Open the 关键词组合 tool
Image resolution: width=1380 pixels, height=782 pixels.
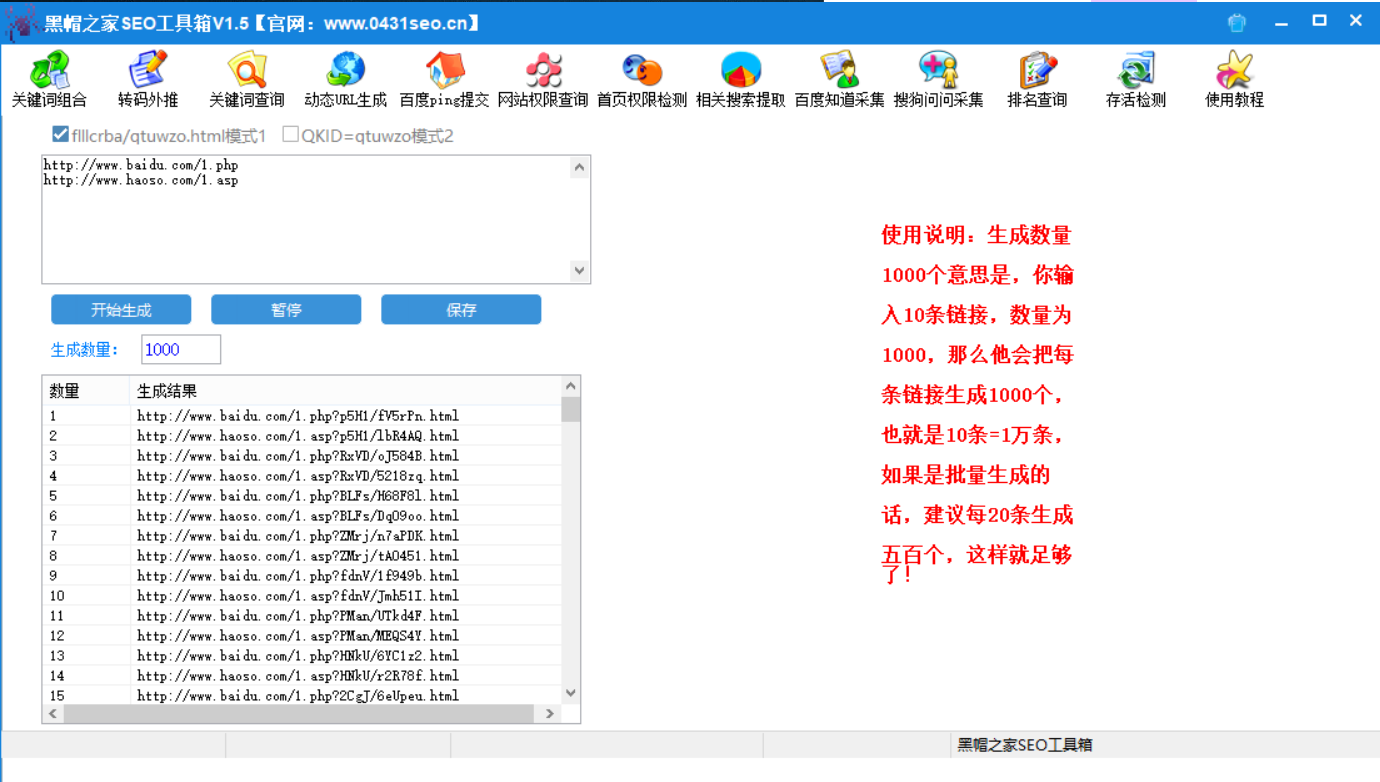click(49, 79)
